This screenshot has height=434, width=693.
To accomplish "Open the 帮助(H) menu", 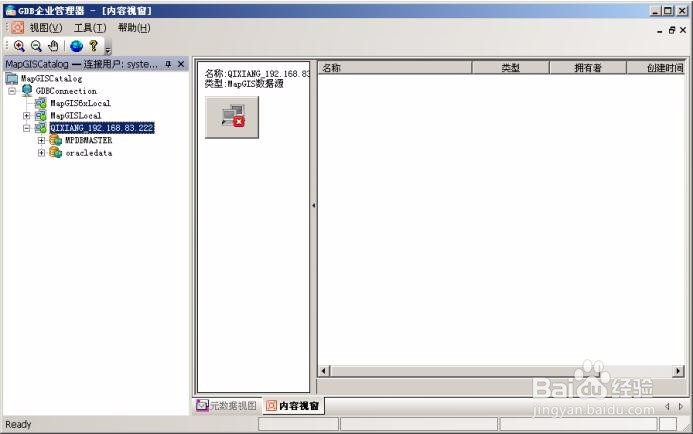I will [134, 28].
